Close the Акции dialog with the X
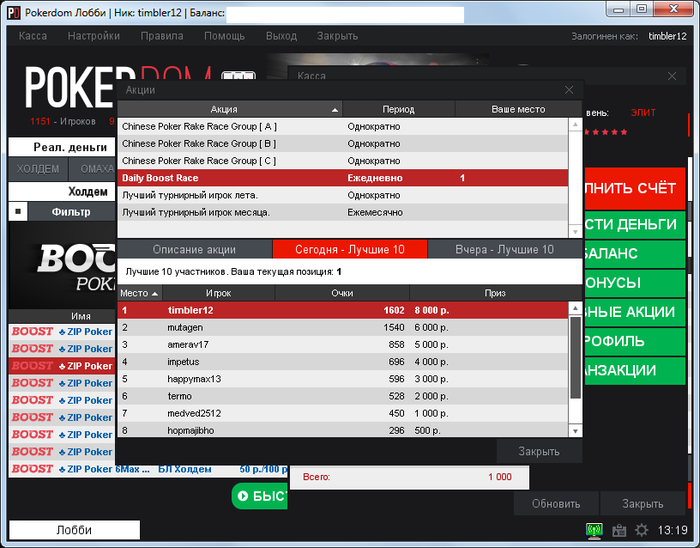The width and height of the screenshot is (700, 548). 569,90
